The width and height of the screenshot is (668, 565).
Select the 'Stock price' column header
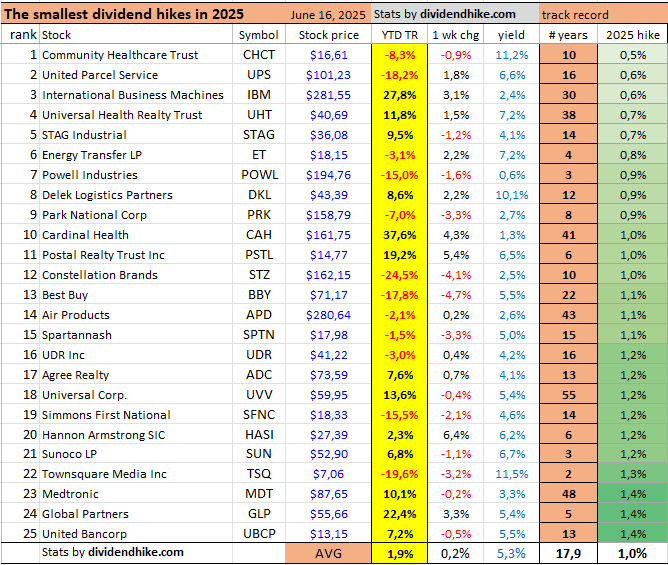(328, 35)
